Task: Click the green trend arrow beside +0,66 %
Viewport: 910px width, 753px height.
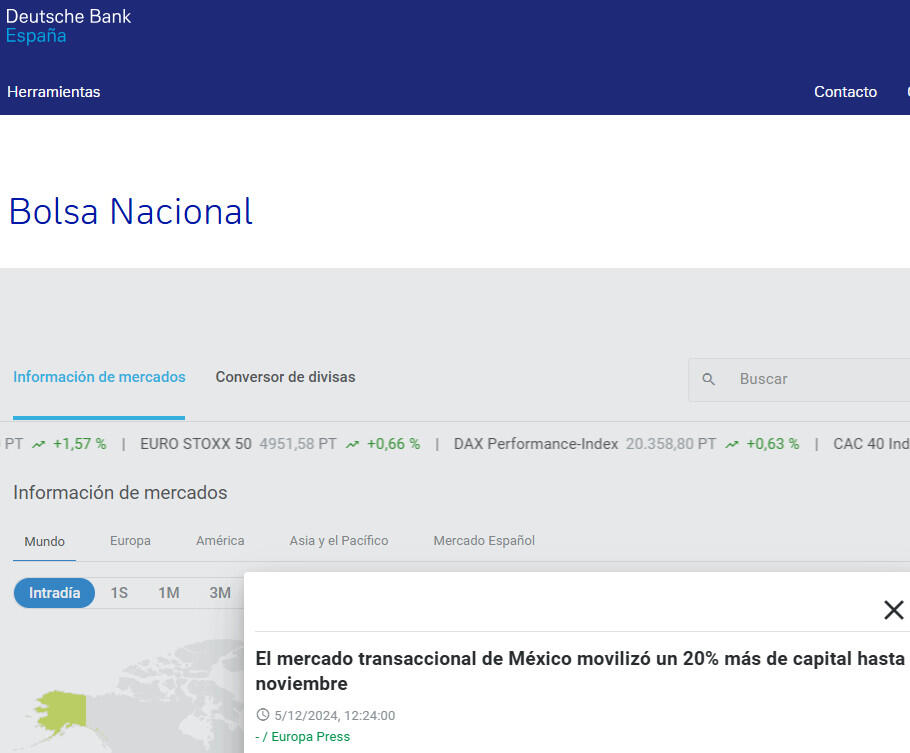Action: click(352, 444)
